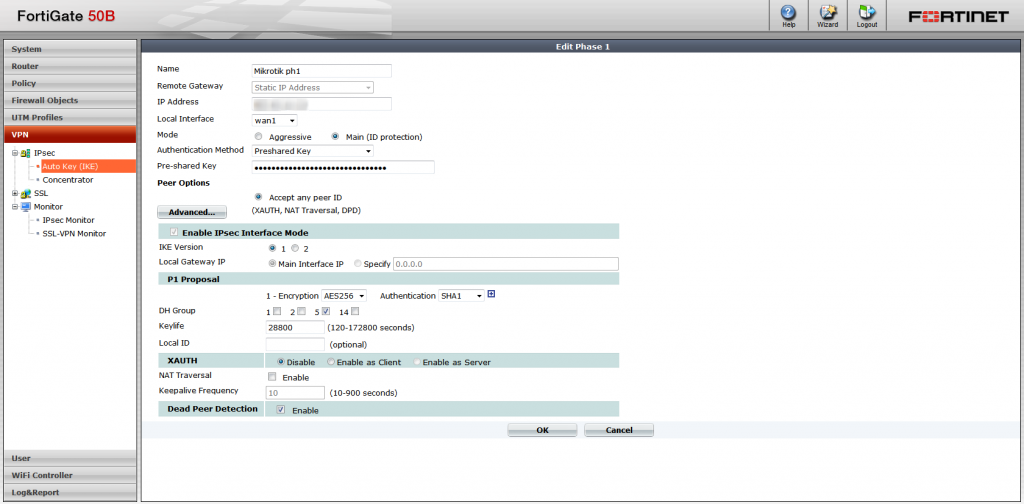Check DH Group 1 box

coord(277,311)
